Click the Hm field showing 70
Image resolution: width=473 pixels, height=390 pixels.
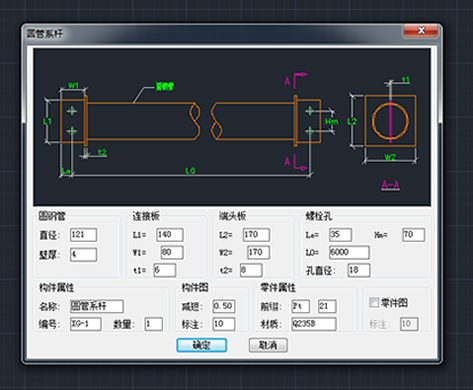point(414,235)
